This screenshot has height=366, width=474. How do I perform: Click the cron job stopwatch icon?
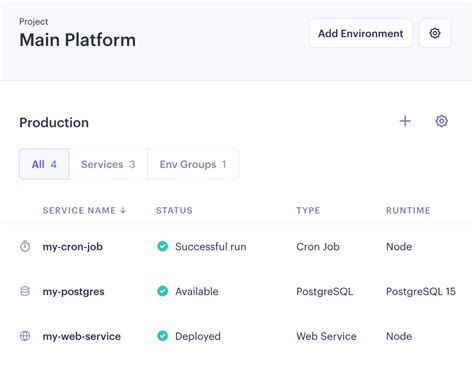pyautogui.click(x=25, y=247)
